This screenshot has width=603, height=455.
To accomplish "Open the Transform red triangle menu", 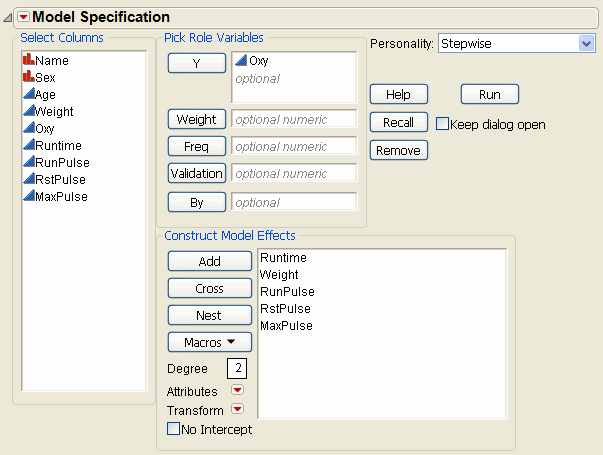I will pyautogui.click(x=237, y=409).
